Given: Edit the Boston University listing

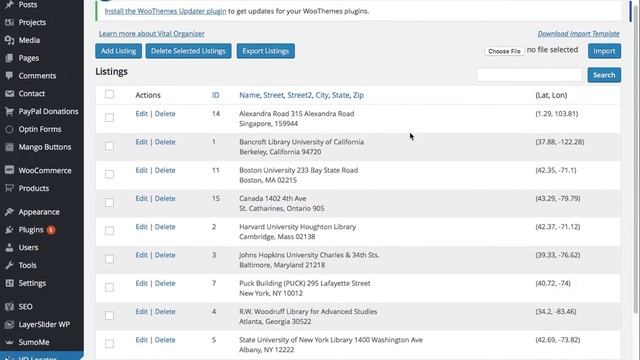Looking at the screenshot, I should 141,170.
